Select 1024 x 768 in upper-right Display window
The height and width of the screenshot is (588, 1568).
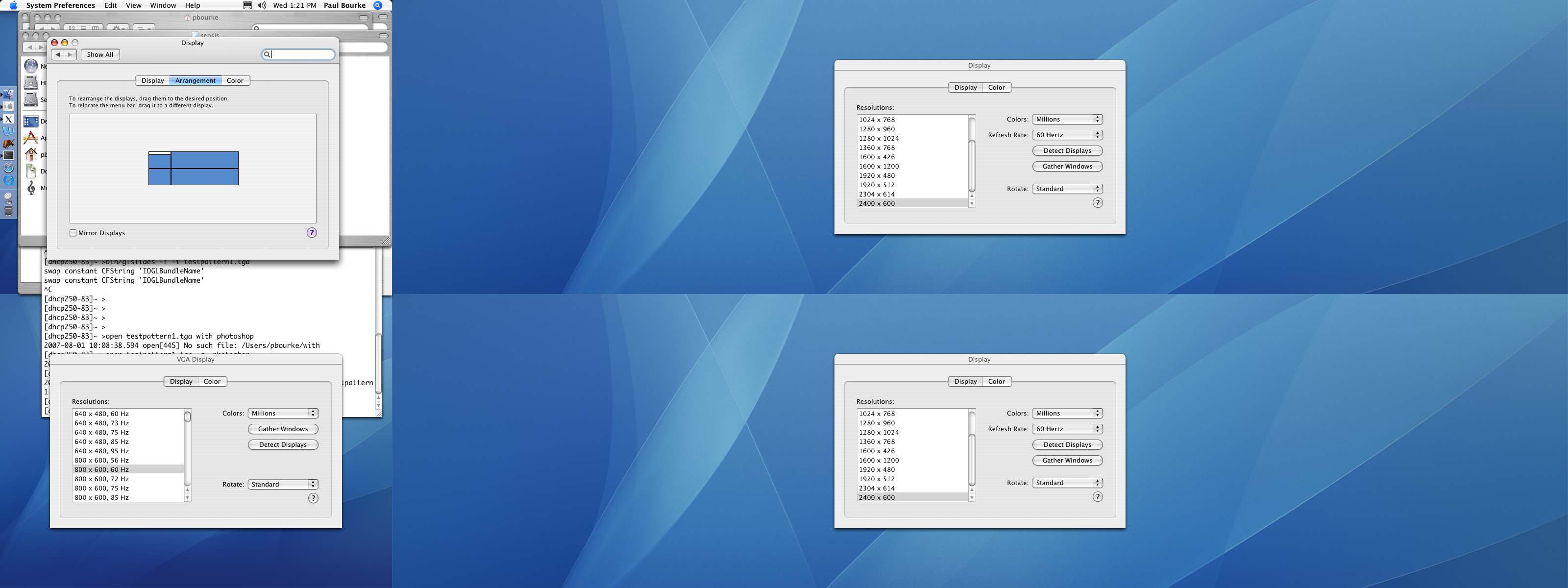coord(912,120)
